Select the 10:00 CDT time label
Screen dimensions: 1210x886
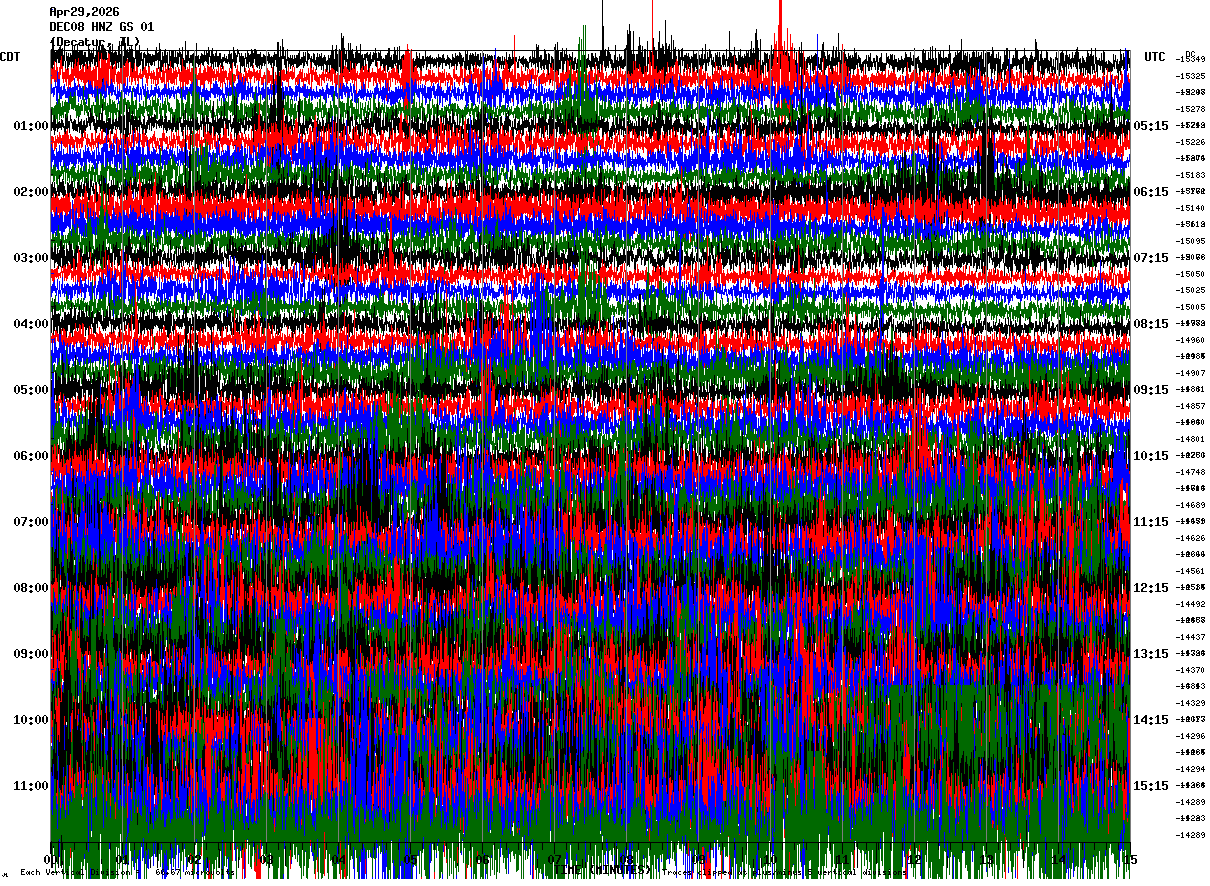tap(31, 720)
